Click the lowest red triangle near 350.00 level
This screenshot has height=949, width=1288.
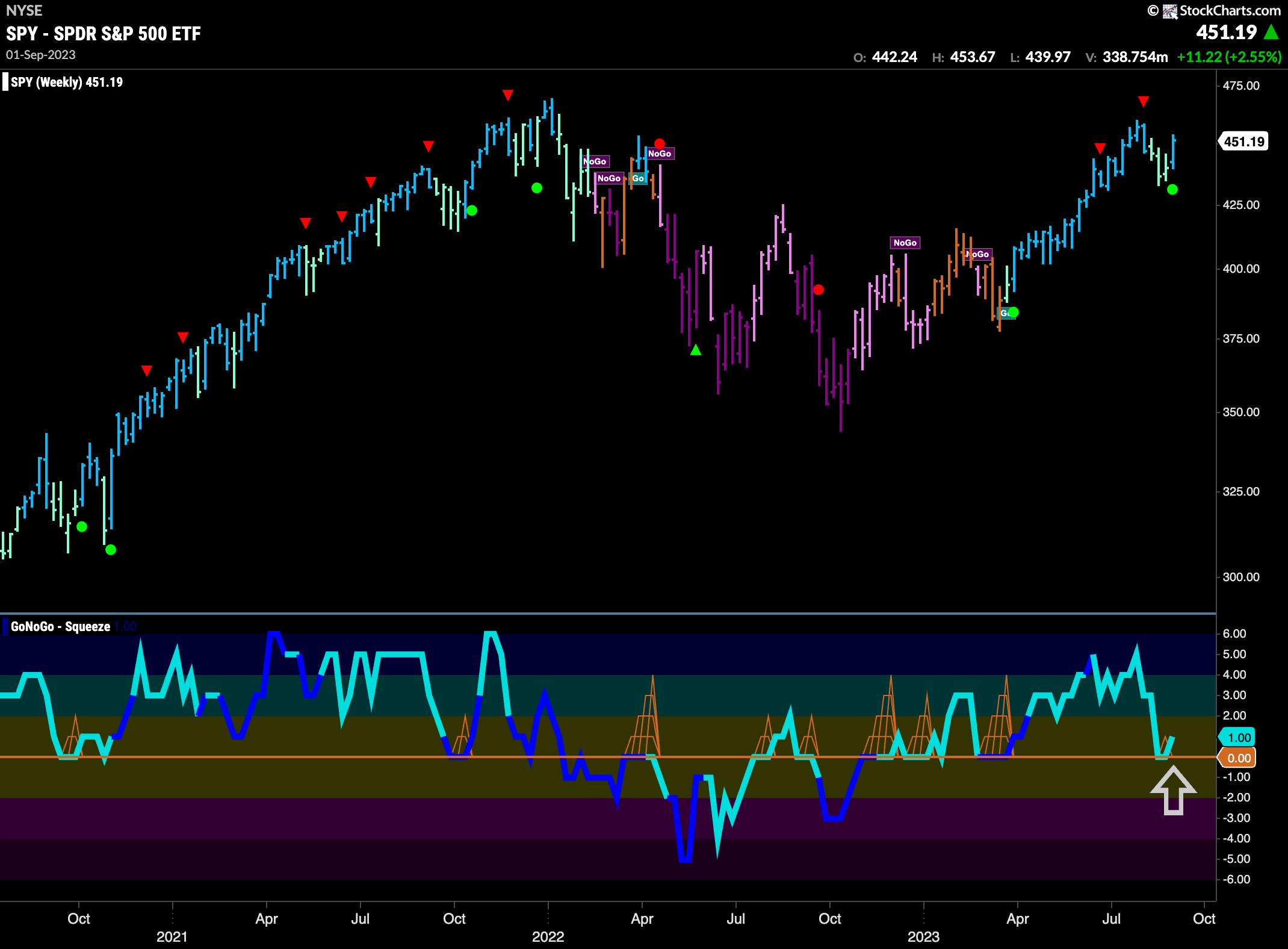pyautogui.click(x=147, y=370)
